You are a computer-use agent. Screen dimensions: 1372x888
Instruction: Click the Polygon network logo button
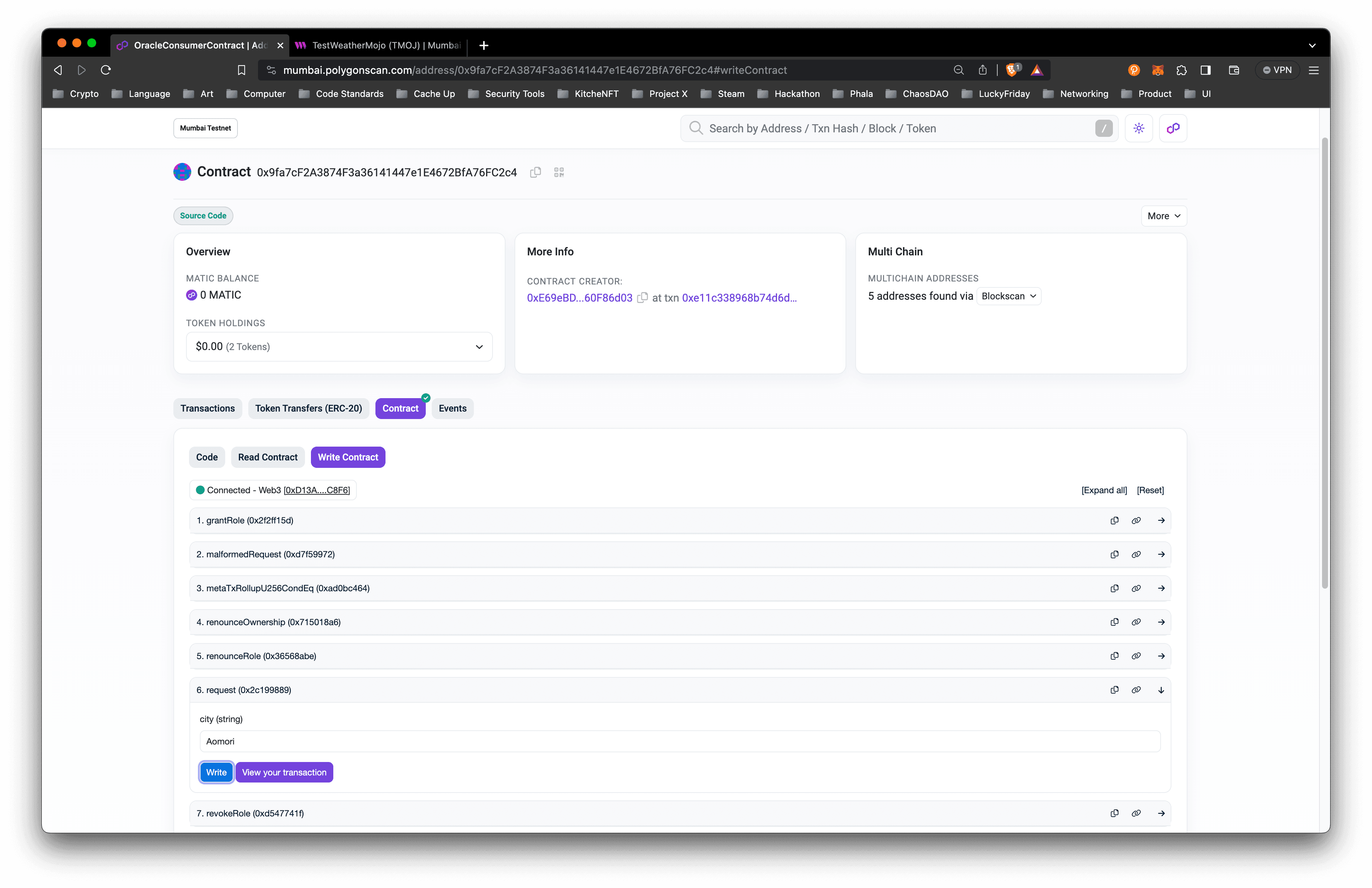point(1173,128)
